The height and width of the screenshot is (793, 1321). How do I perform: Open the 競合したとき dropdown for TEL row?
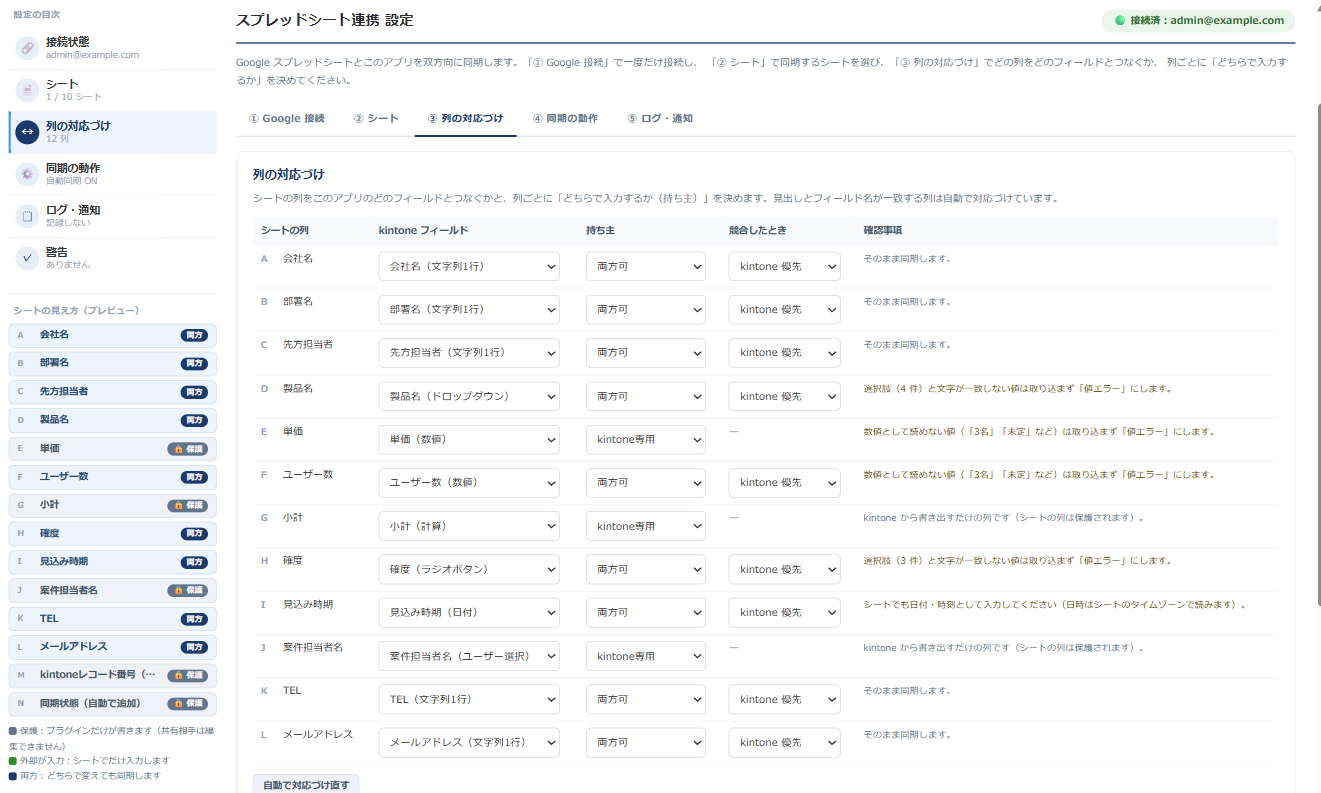click(785, 699)
